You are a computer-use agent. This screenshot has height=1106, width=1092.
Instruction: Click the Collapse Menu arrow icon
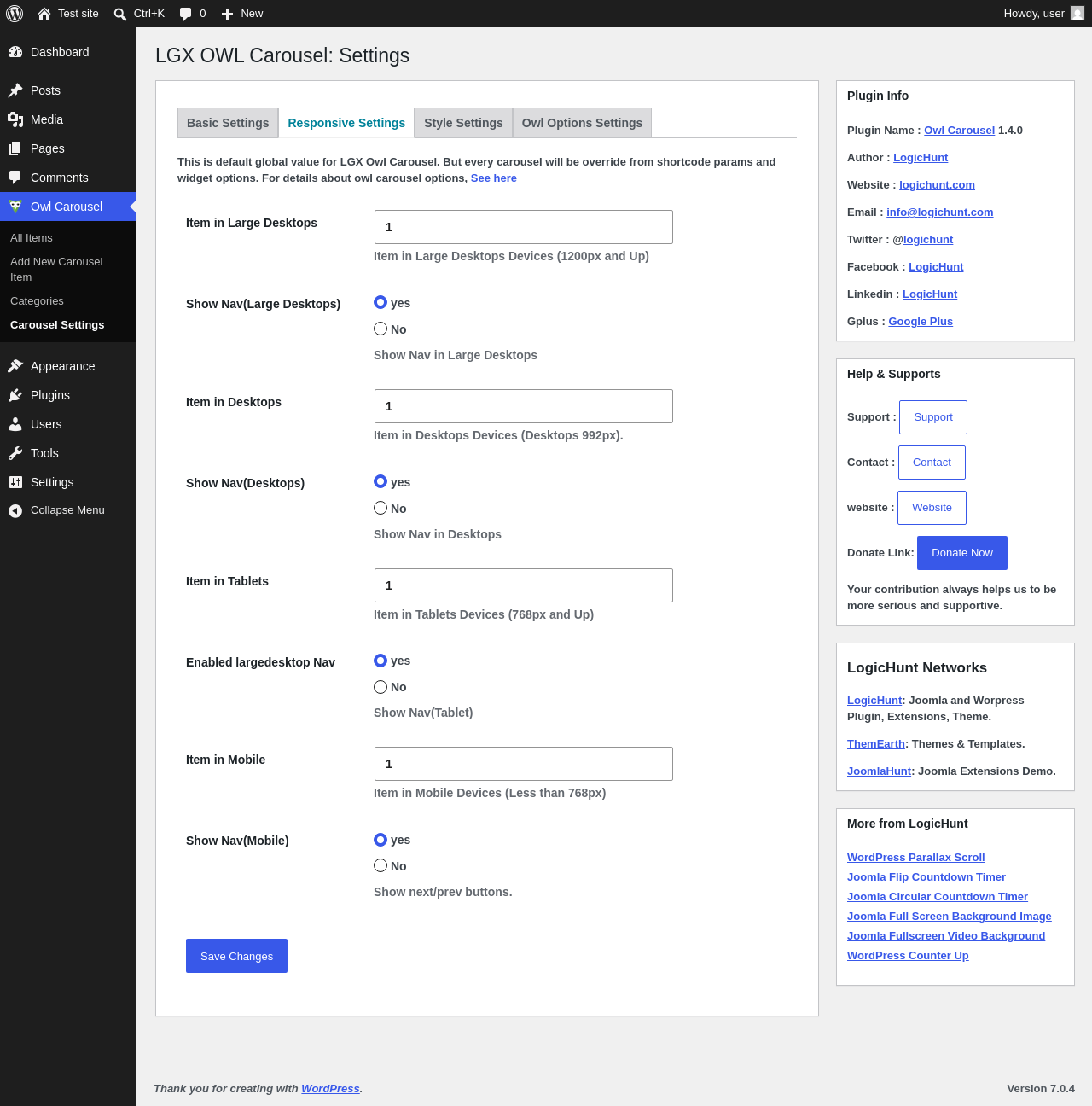(x=15, y=510)
